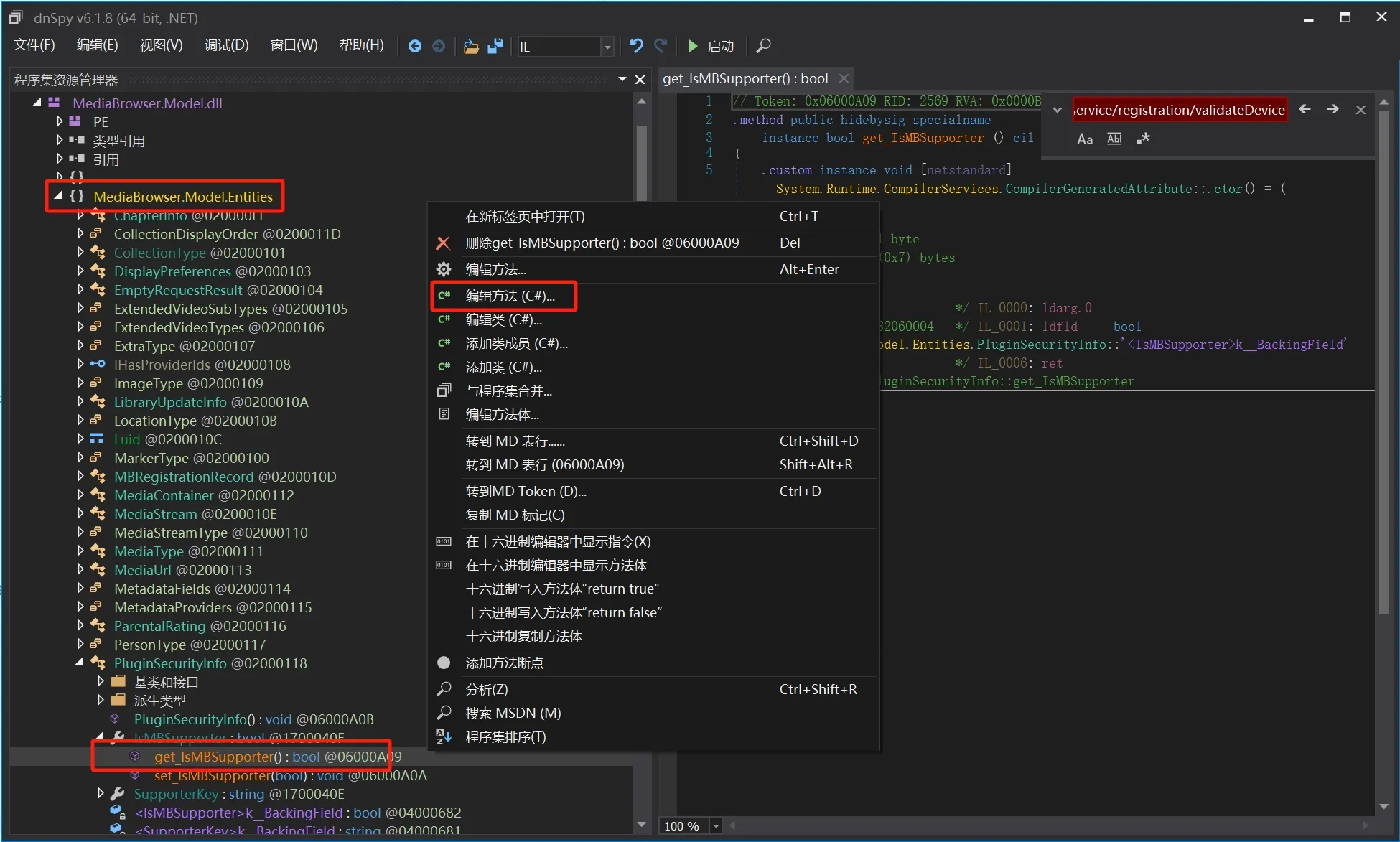
Task: Close the get_IsMBSupporter tab
Action: tap(844, 78)
